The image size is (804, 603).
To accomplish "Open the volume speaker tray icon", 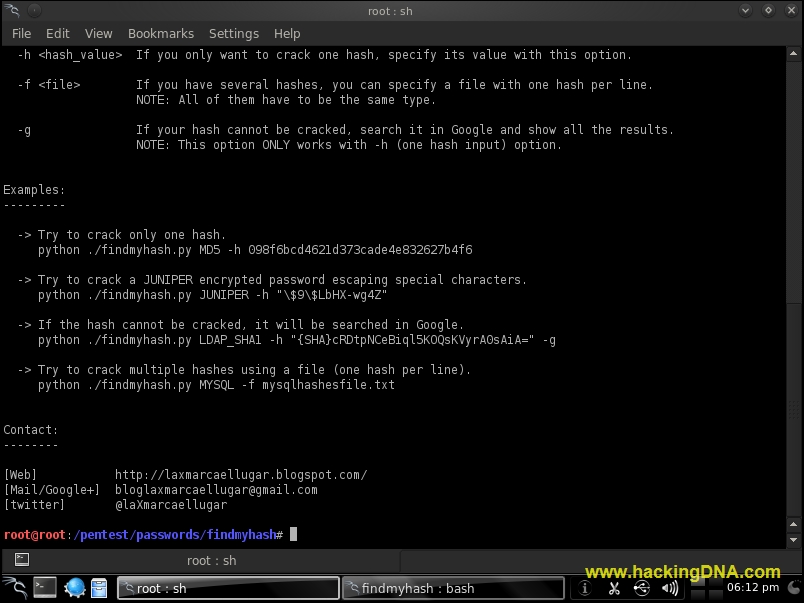I will [670, 589].
